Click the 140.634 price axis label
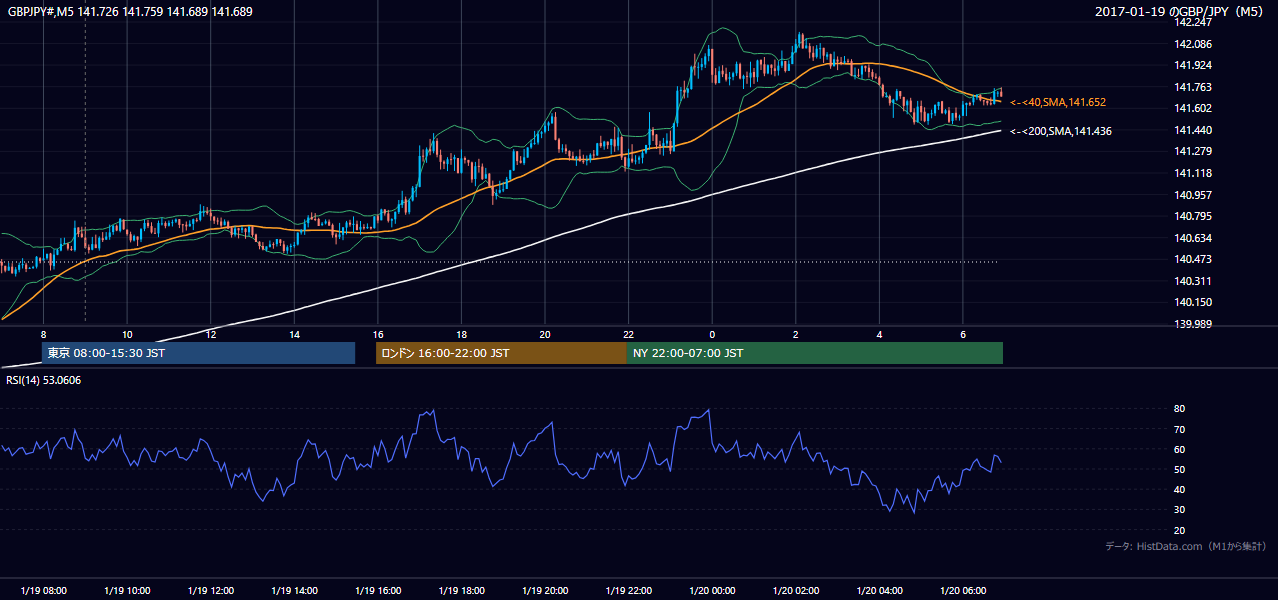This screenshot has height=600, width=1278. (x=1195, y=238)
